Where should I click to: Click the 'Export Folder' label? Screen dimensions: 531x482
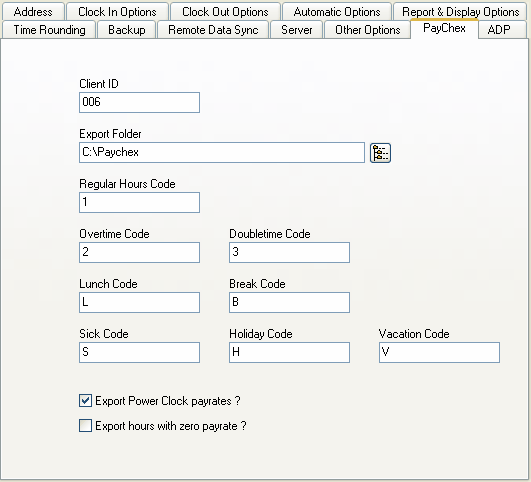tap(110, 134)
